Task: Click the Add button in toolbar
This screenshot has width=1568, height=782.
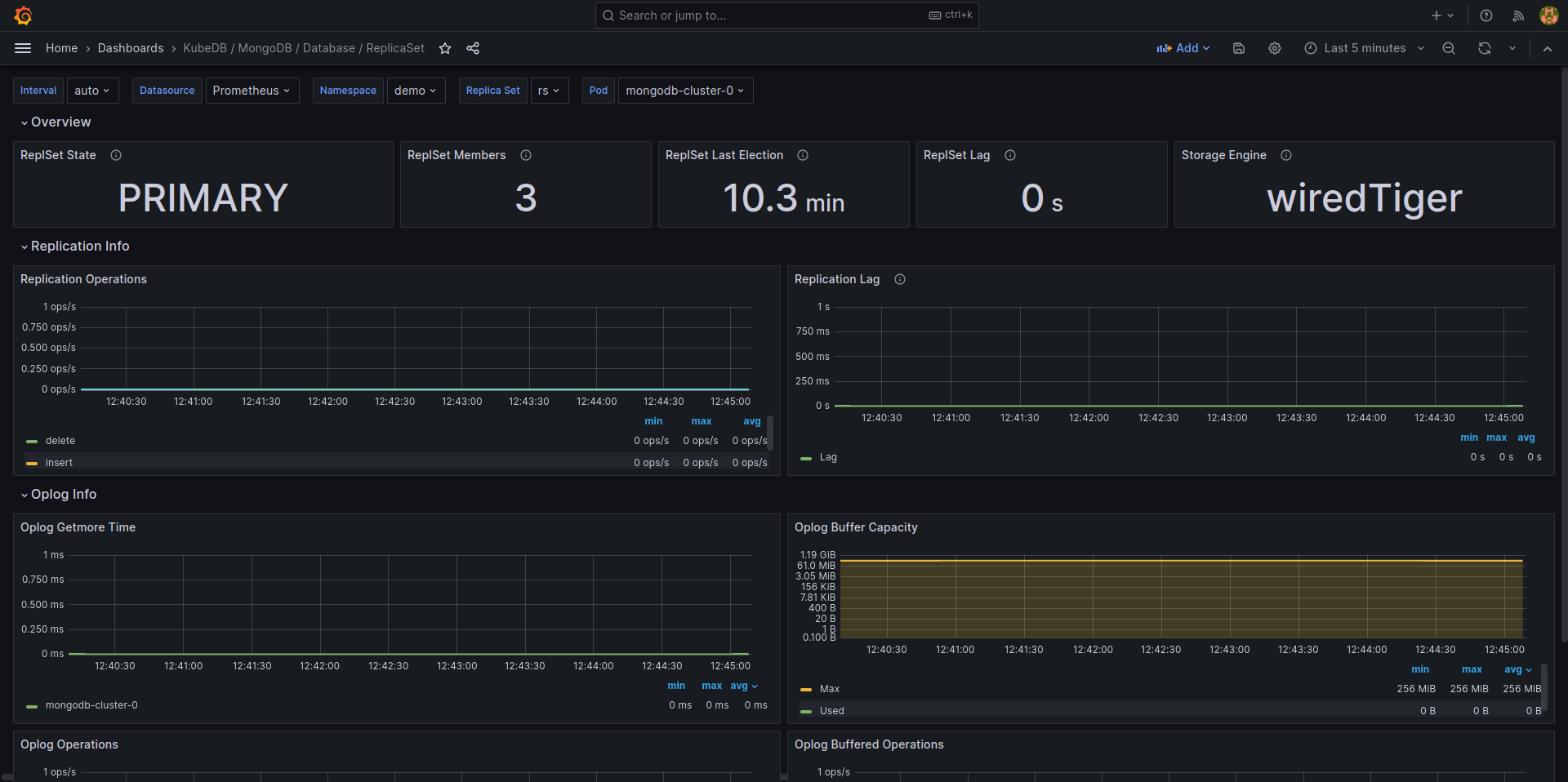Action: tap(1183, 48)
